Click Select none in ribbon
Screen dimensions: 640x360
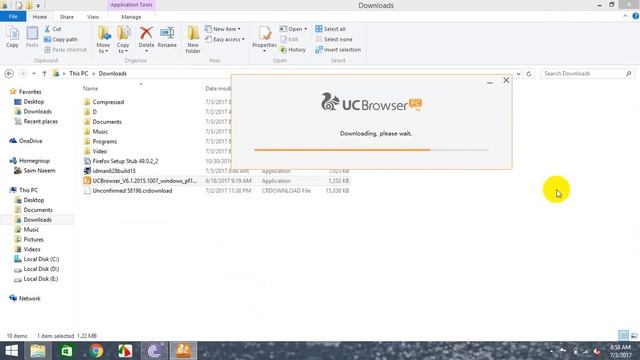pos(334,39)
